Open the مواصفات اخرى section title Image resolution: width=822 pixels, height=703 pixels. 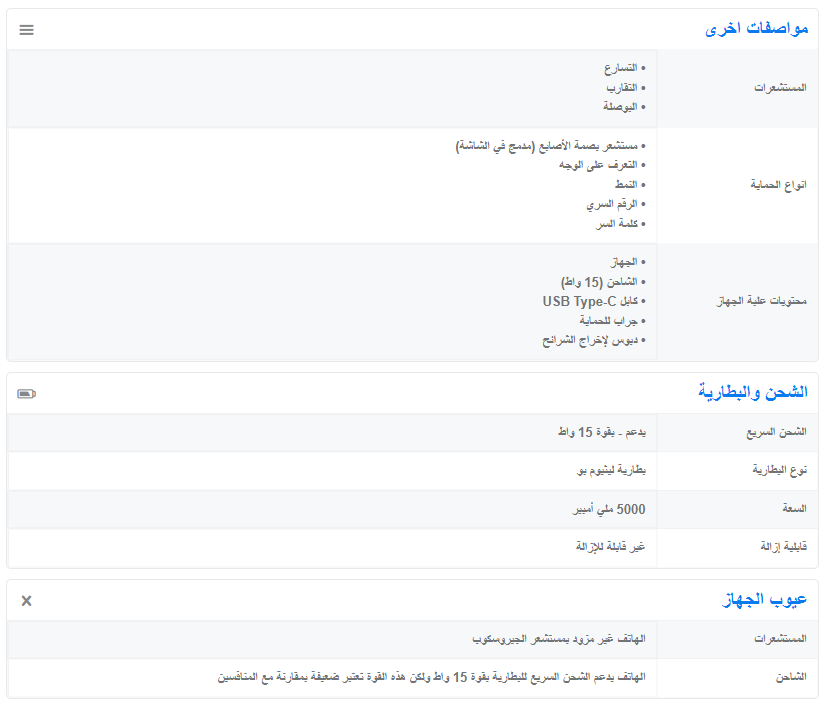757,30
